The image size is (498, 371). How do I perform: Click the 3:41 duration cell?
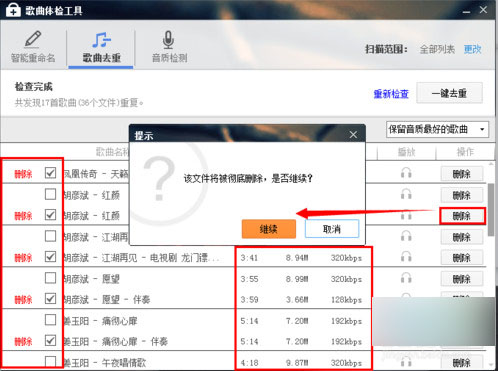pos(249,258)
